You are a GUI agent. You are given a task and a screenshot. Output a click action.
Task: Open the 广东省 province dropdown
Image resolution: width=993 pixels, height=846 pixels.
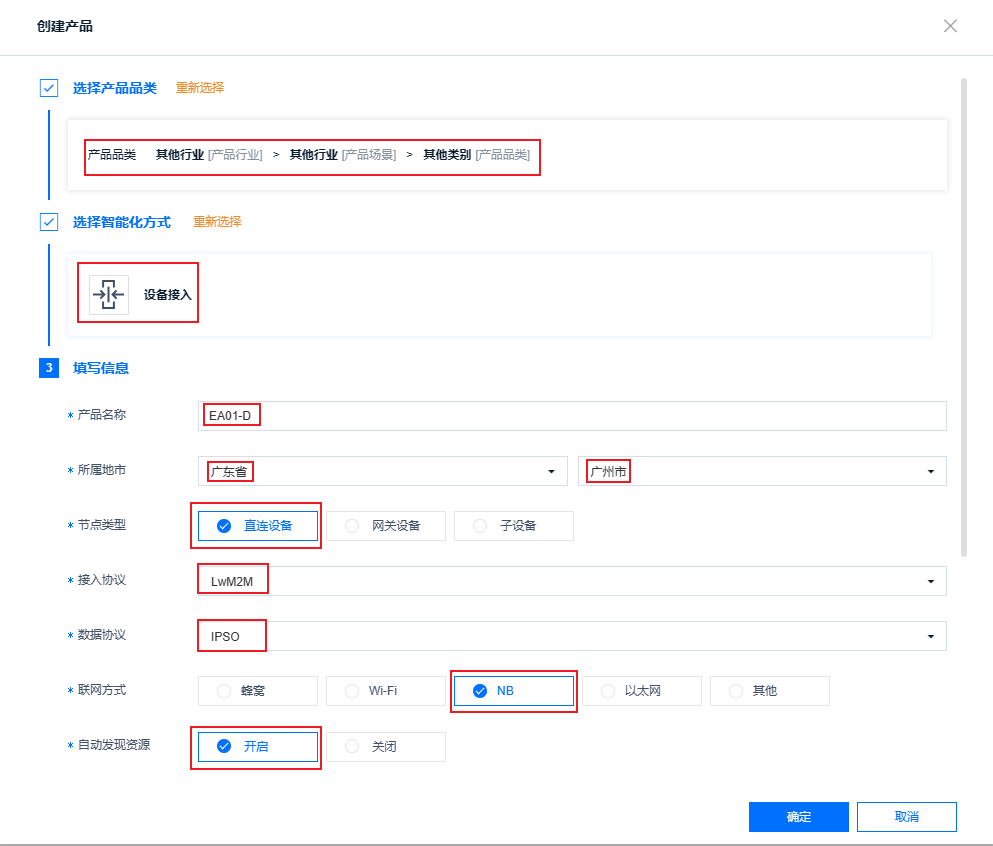[384, 471]
